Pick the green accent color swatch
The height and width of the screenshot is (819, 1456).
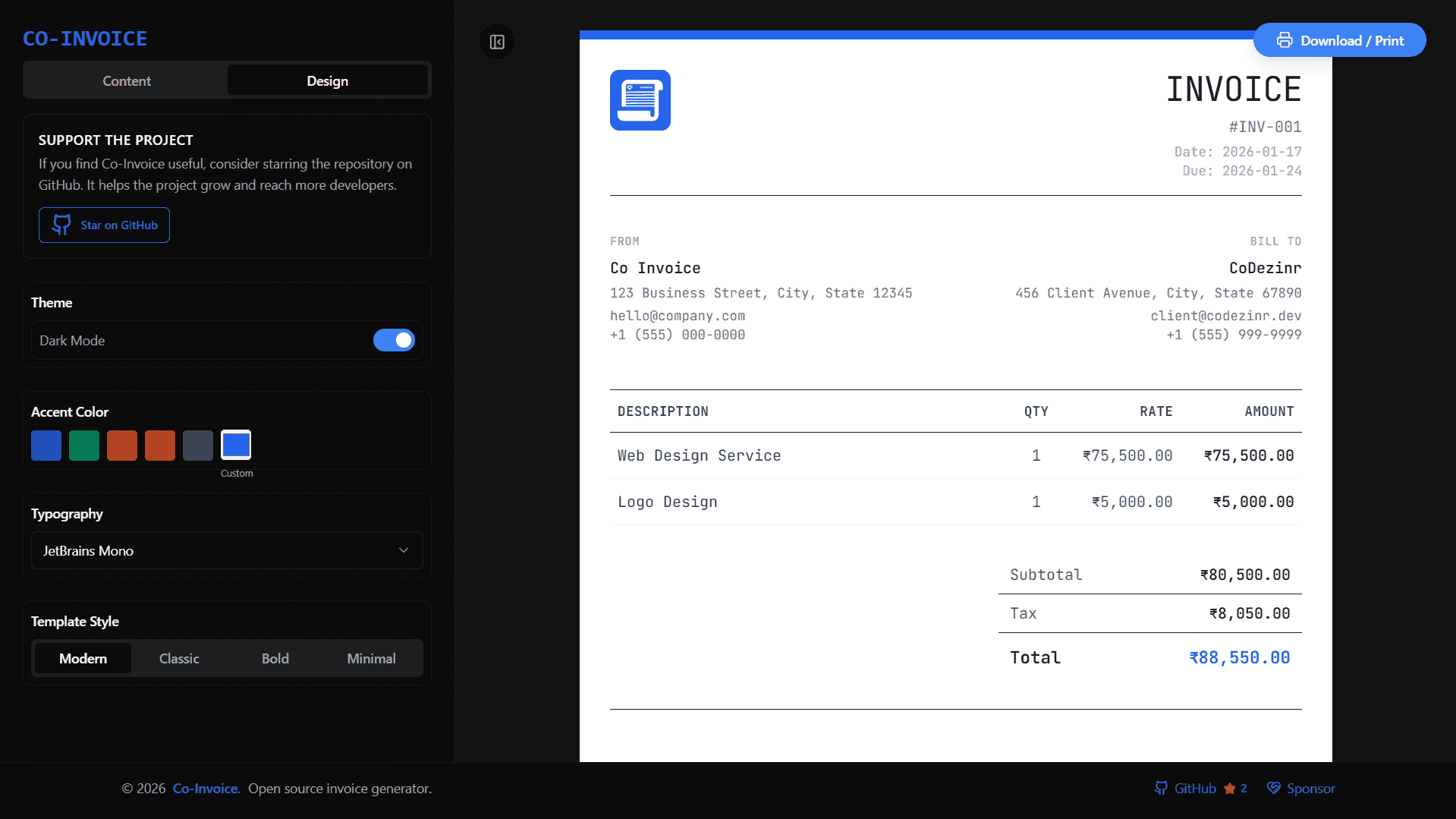pos(83,446)
